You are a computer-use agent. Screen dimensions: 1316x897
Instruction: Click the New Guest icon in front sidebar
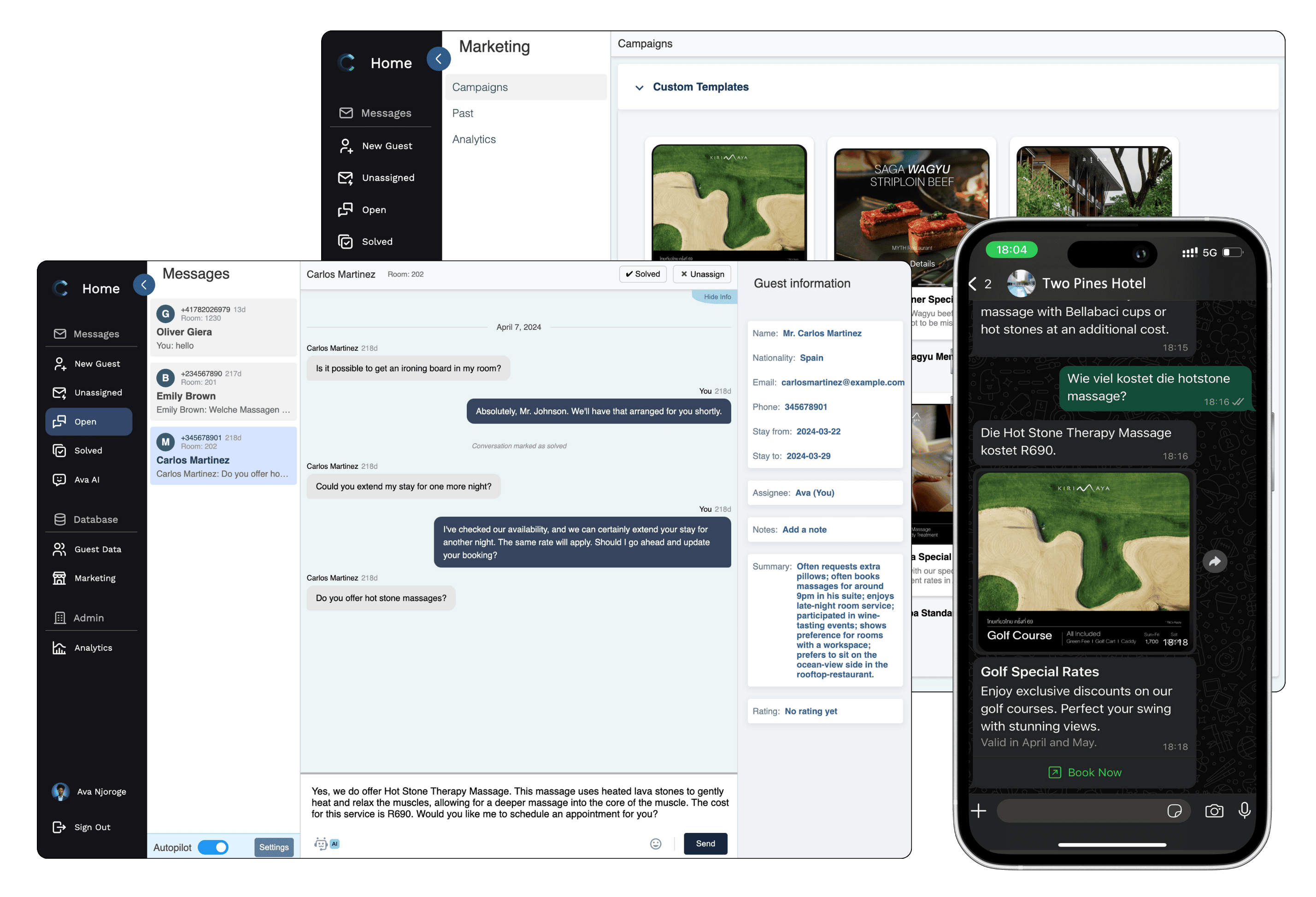(x=59, y=364)
